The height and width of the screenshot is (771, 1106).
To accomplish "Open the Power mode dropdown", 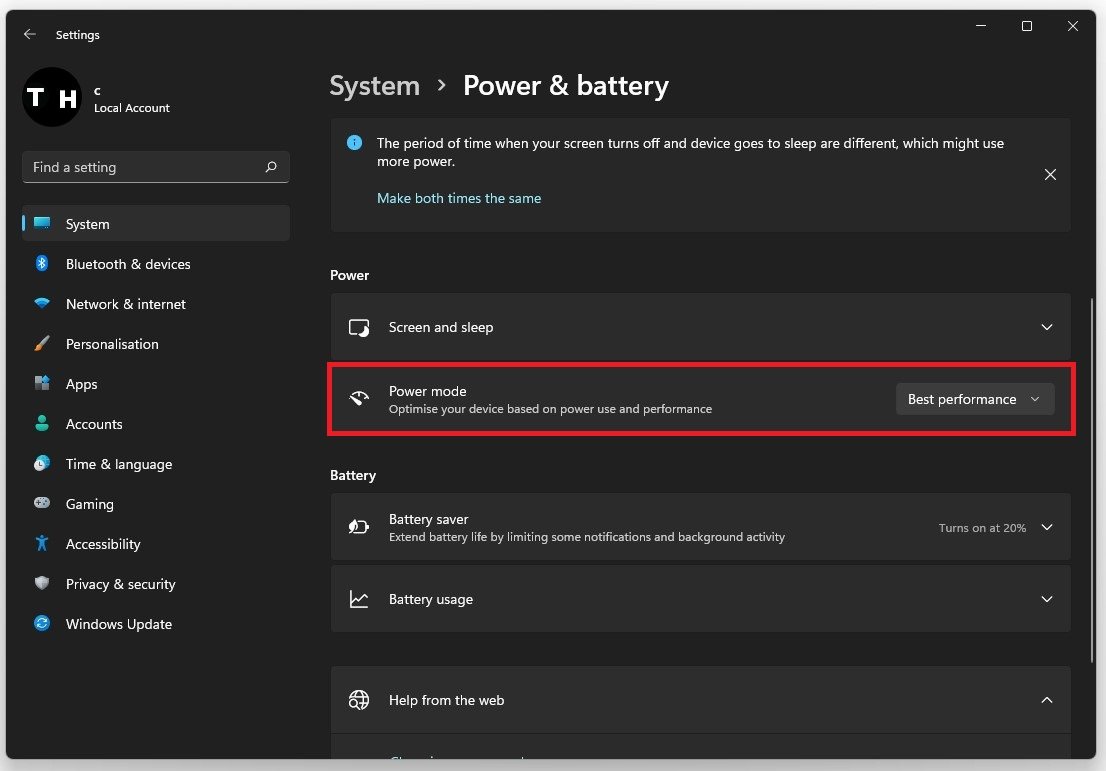I will click(974, 399).
